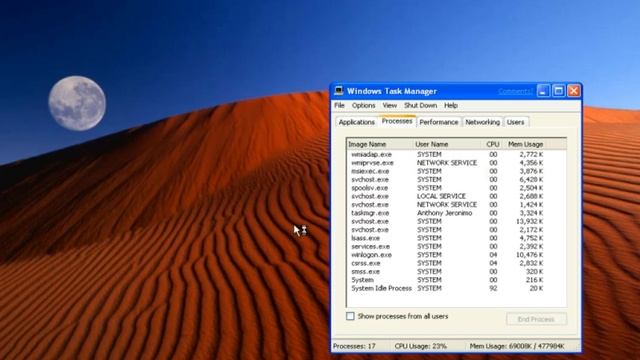640x360 pixels.
Task: Select the smss.exe process row
Action: [456, 271]
